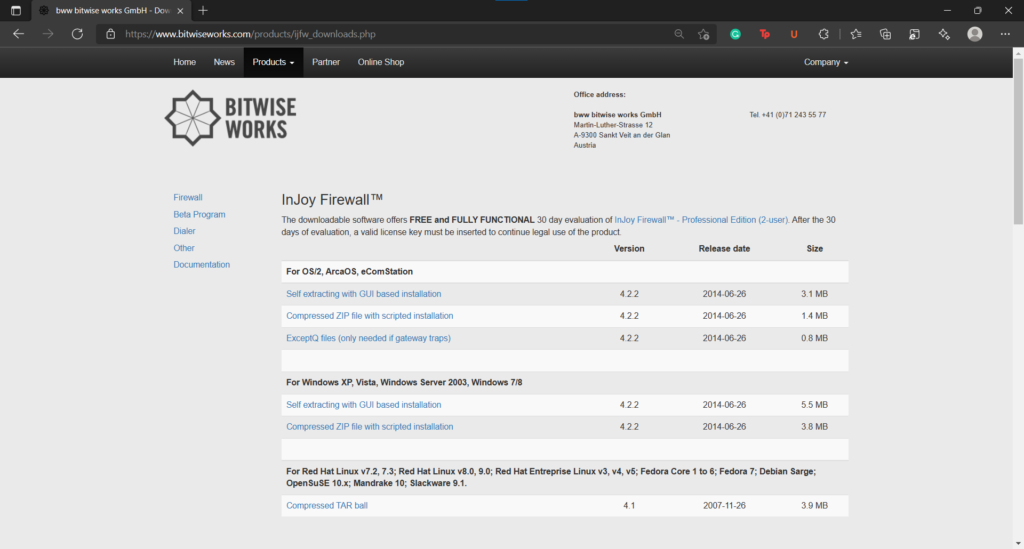The height and width of the screenshot is (549, 1024).
Task: Open the browser profile avatar
Action: point(975,34)
